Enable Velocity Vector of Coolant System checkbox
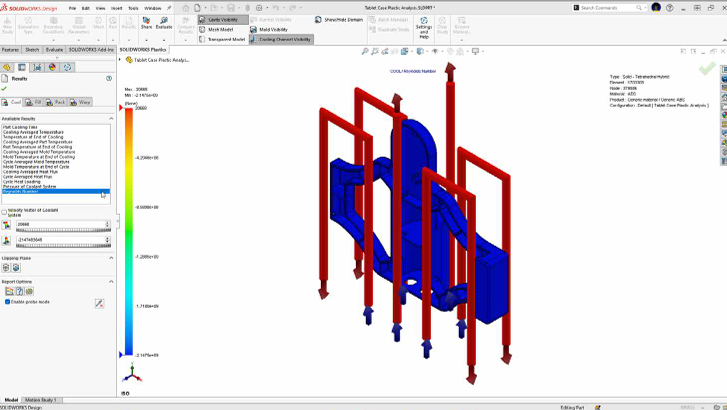 point(4,212)
